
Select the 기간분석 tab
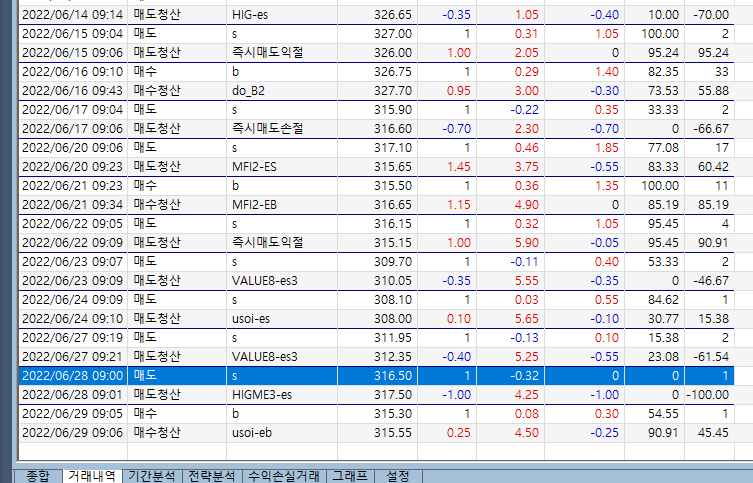[153, 476]
